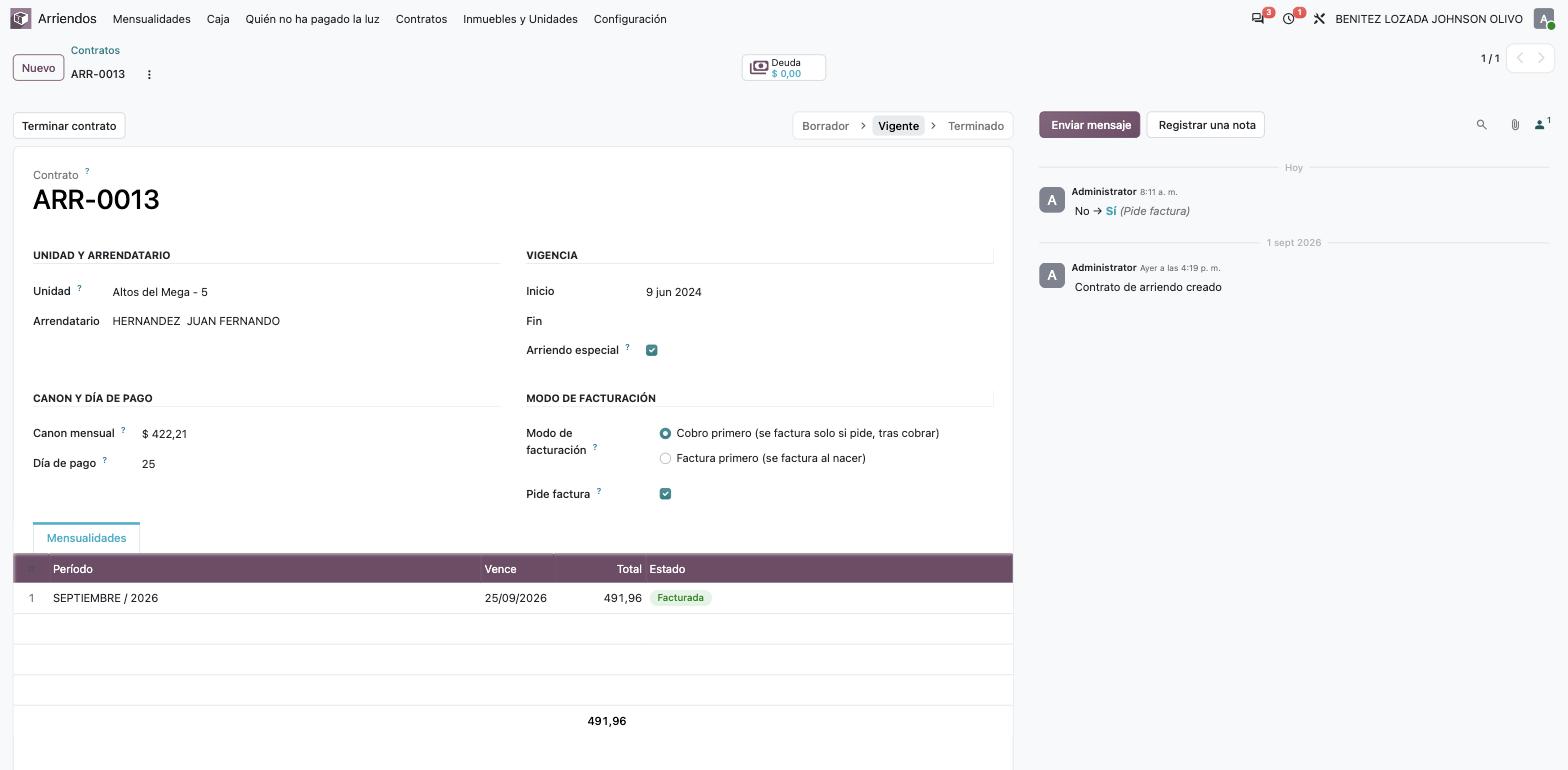Open the Arrendatario field dropdown
This screenshot has width=1568, height=770.
304,321
